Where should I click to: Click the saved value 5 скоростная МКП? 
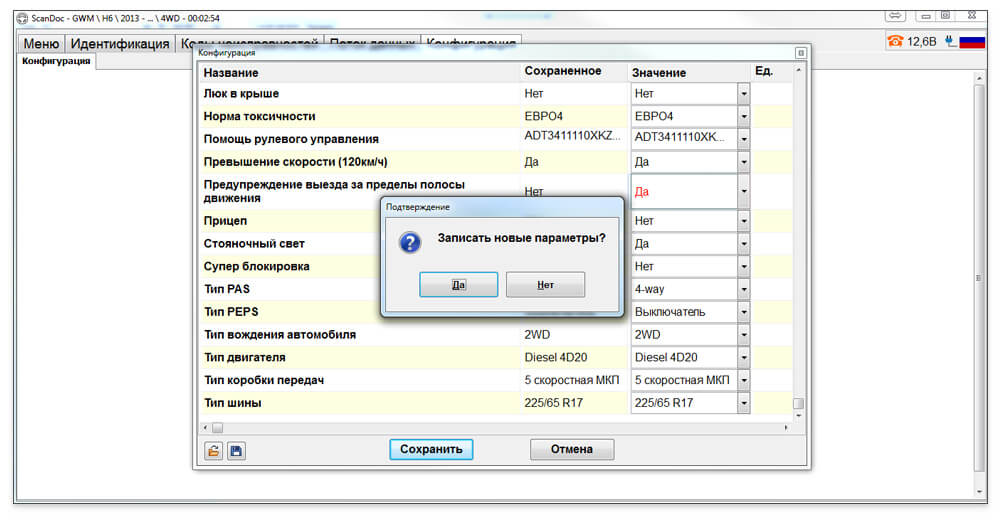pyautogui.click(x=571, y=380)
